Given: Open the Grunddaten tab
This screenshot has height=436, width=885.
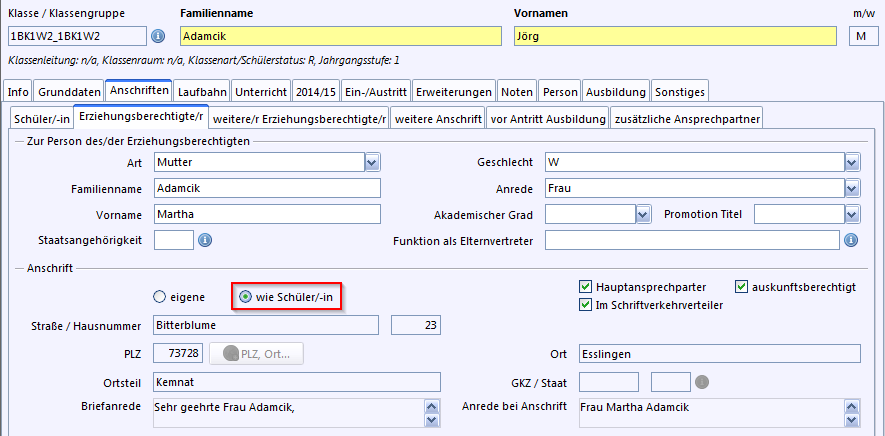Looking at the screenshot, I should 69,92.
